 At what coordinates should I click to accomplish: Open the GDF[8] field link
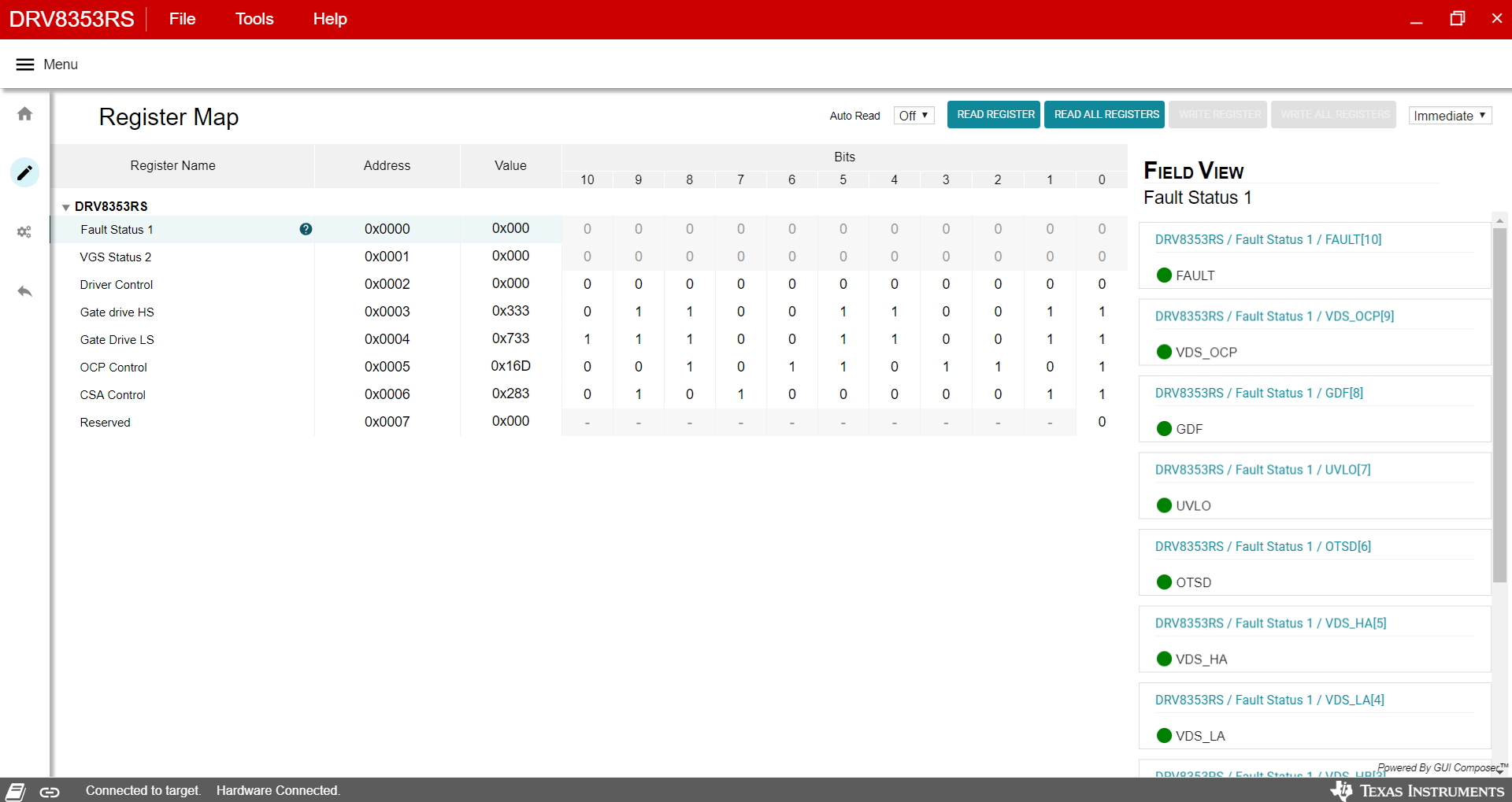tap(1259, 393)
